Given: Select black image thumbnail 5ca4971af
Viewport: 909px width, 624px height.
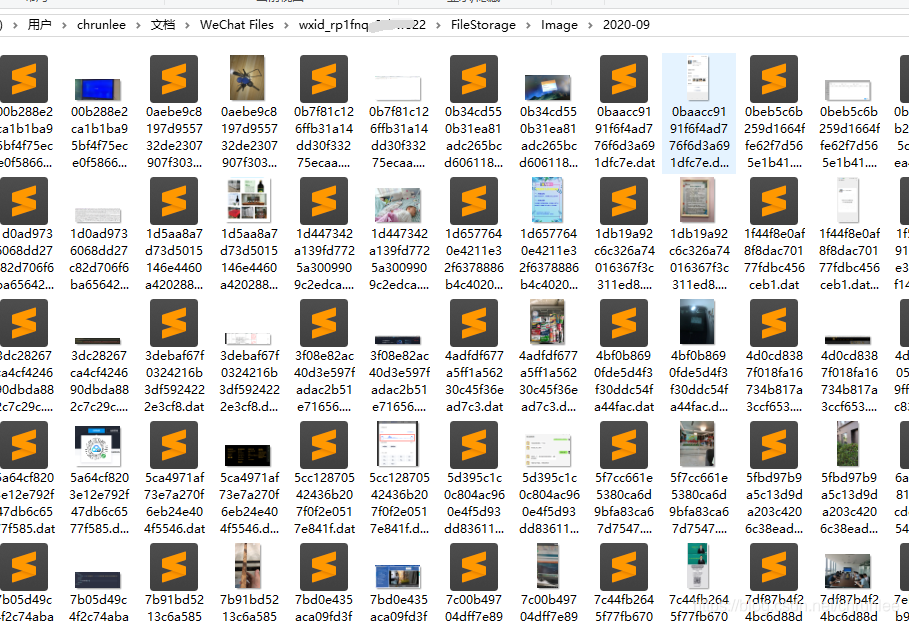Looking at the screenshot, I should pos(248,455).
